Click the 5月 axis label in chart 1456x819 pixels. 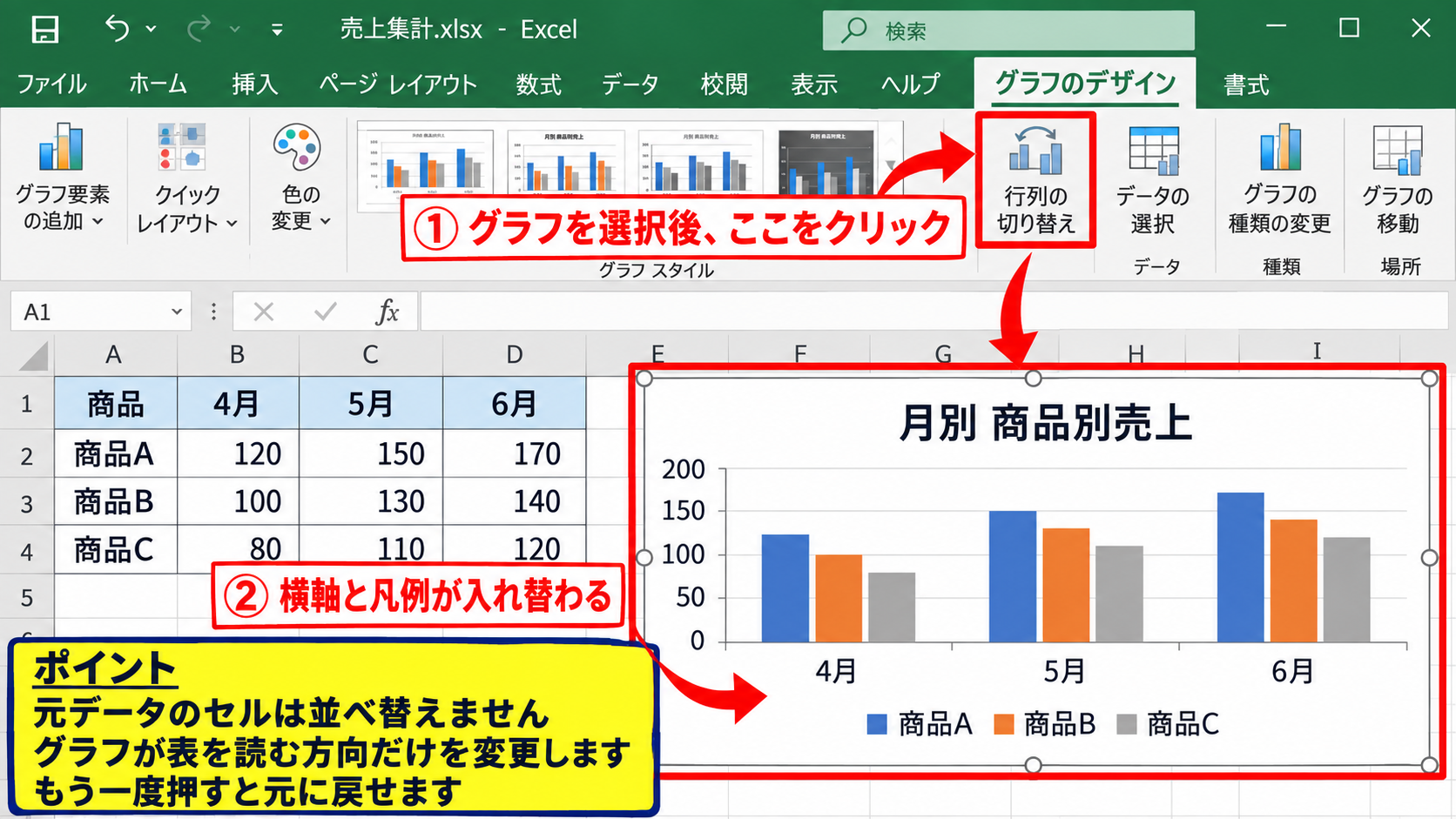point(1064,671)
